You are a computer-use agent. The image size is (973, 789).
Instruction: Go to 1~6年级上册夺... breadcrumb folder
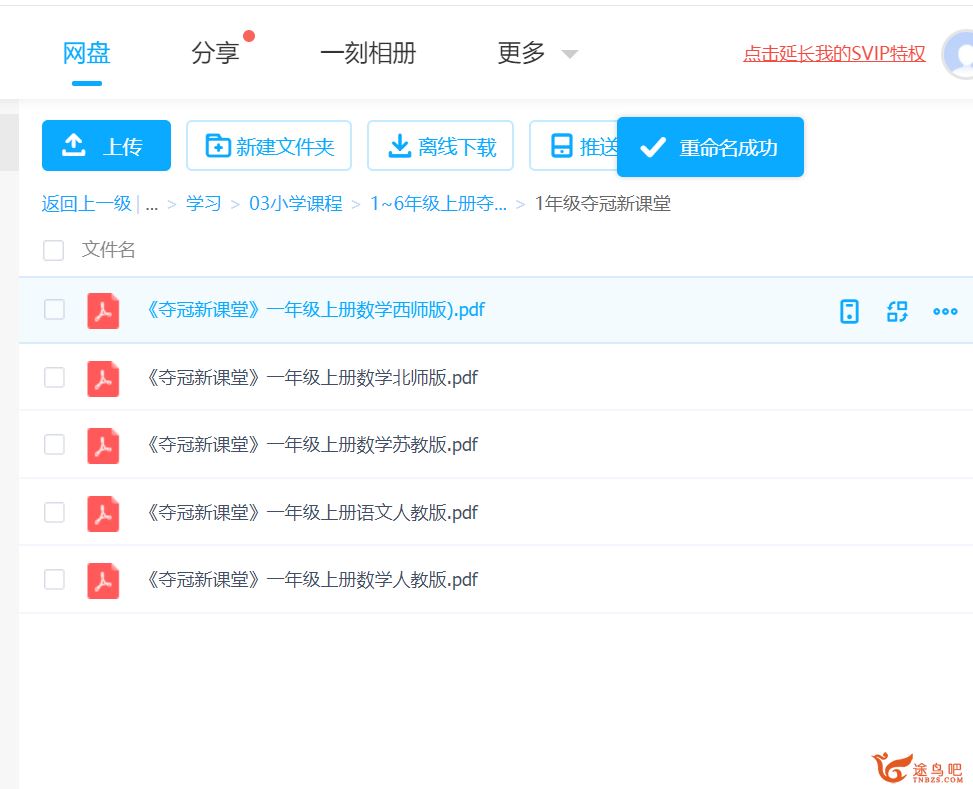pos(438,204)
